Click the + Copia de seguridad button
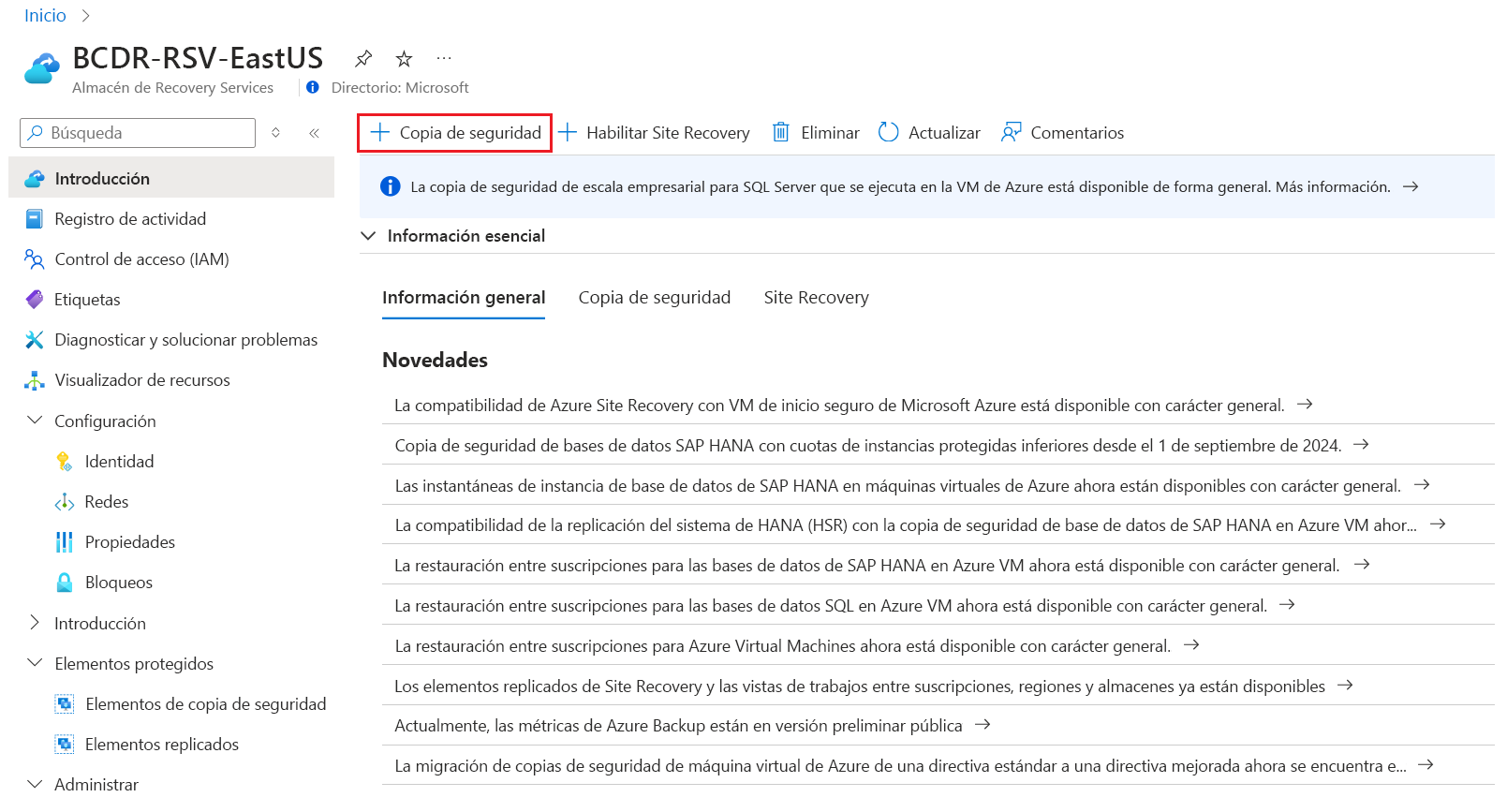1507x812 pixels. pyautogui.click(x=455, y=133)
